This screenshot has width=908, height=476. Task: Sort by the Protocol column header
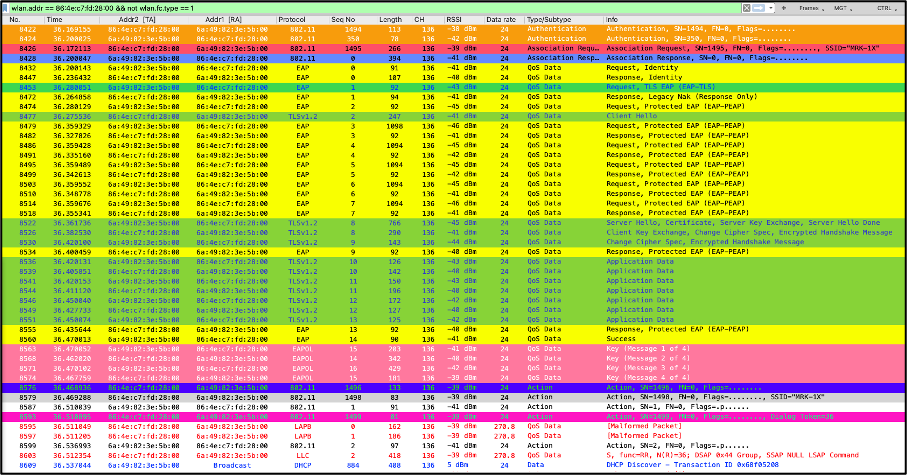(x=292, y=19)
